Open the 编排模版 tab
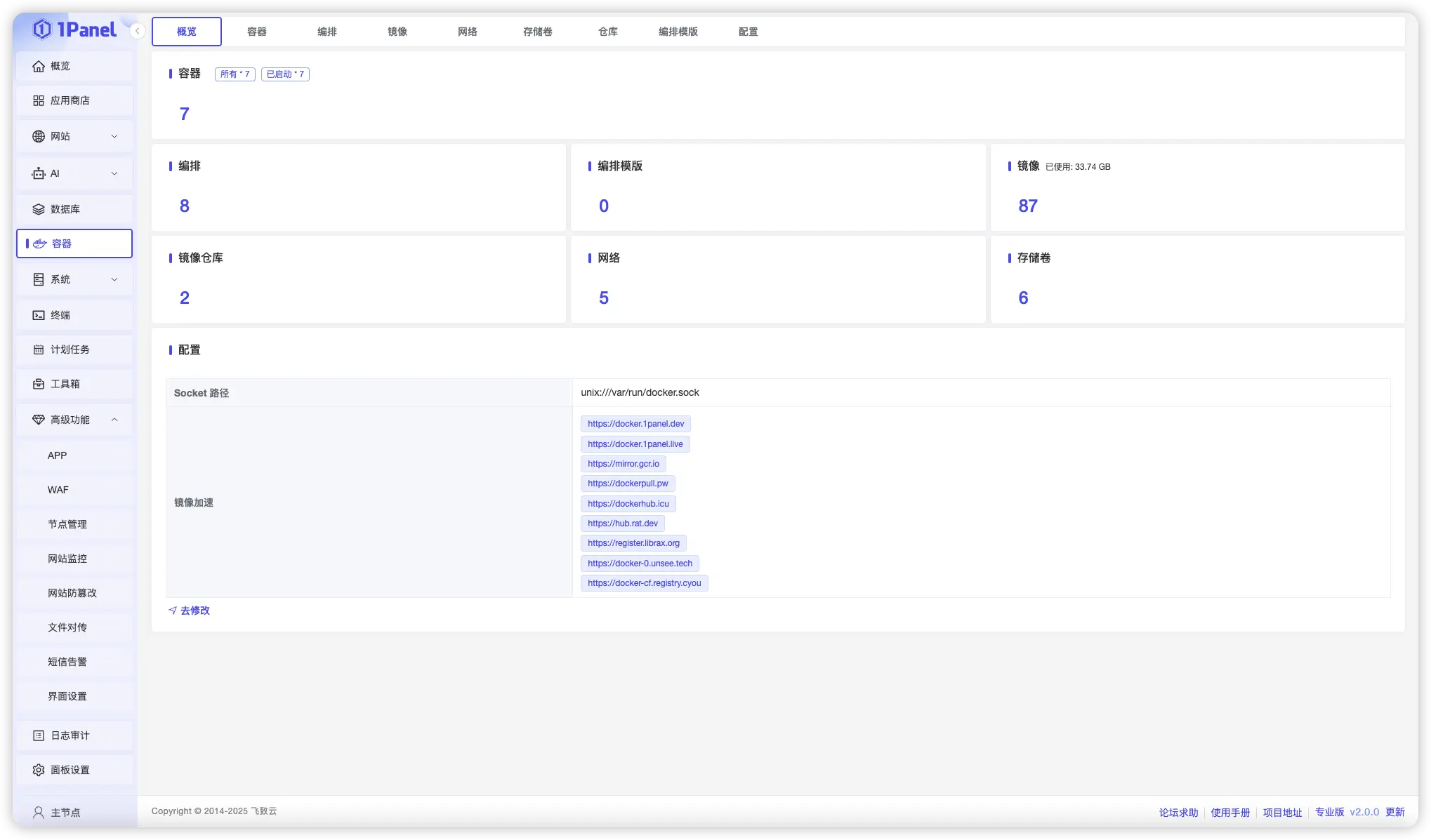Screen dimensions: 1431x840 click(678, 32)
